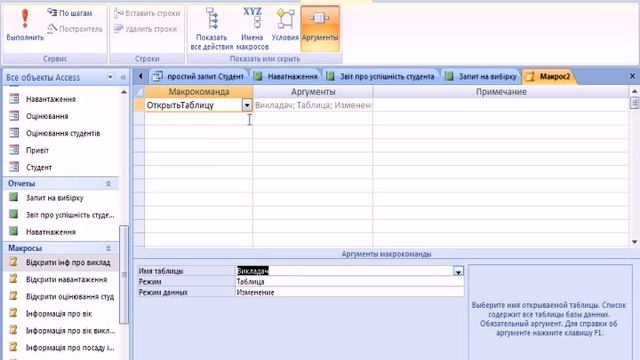This screenshot has width=640, height=360.
Task: Click the Имя таблицы field Викладач
Action: click(x=344, y=271)
